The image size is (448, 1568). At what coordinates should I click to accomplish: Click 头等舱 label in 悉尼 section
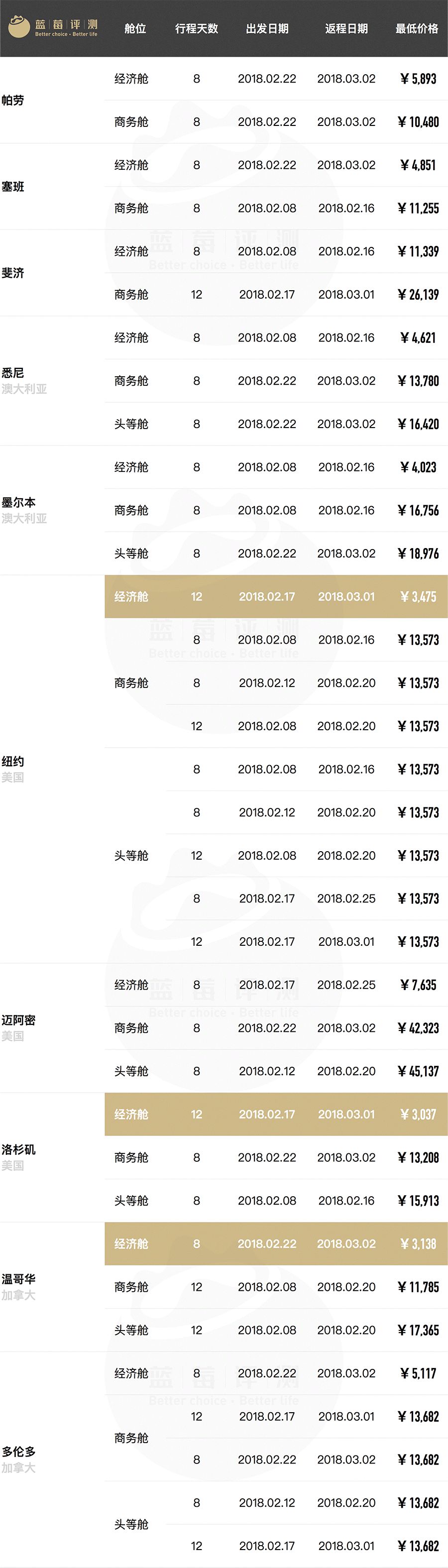pyautogui.click(x=131, y=424)
